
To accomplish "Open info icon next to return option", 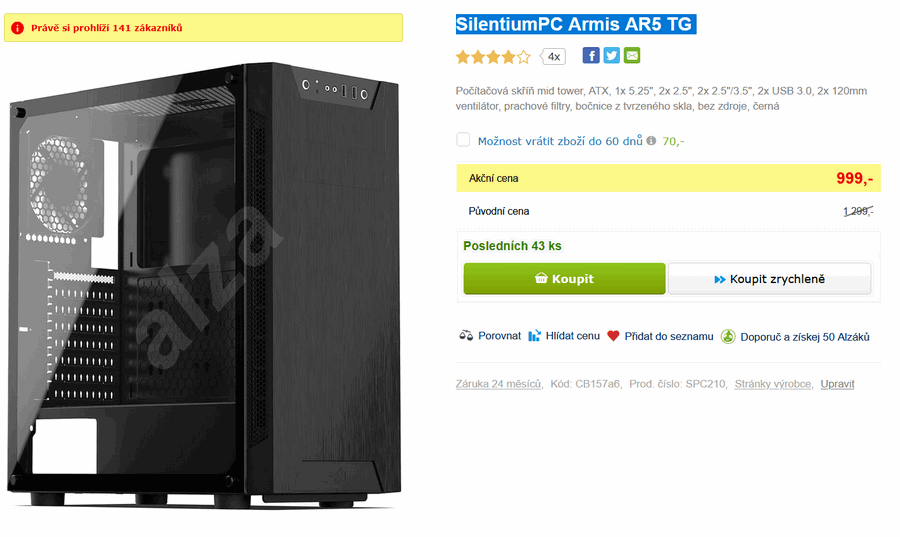I will point(651,141).
